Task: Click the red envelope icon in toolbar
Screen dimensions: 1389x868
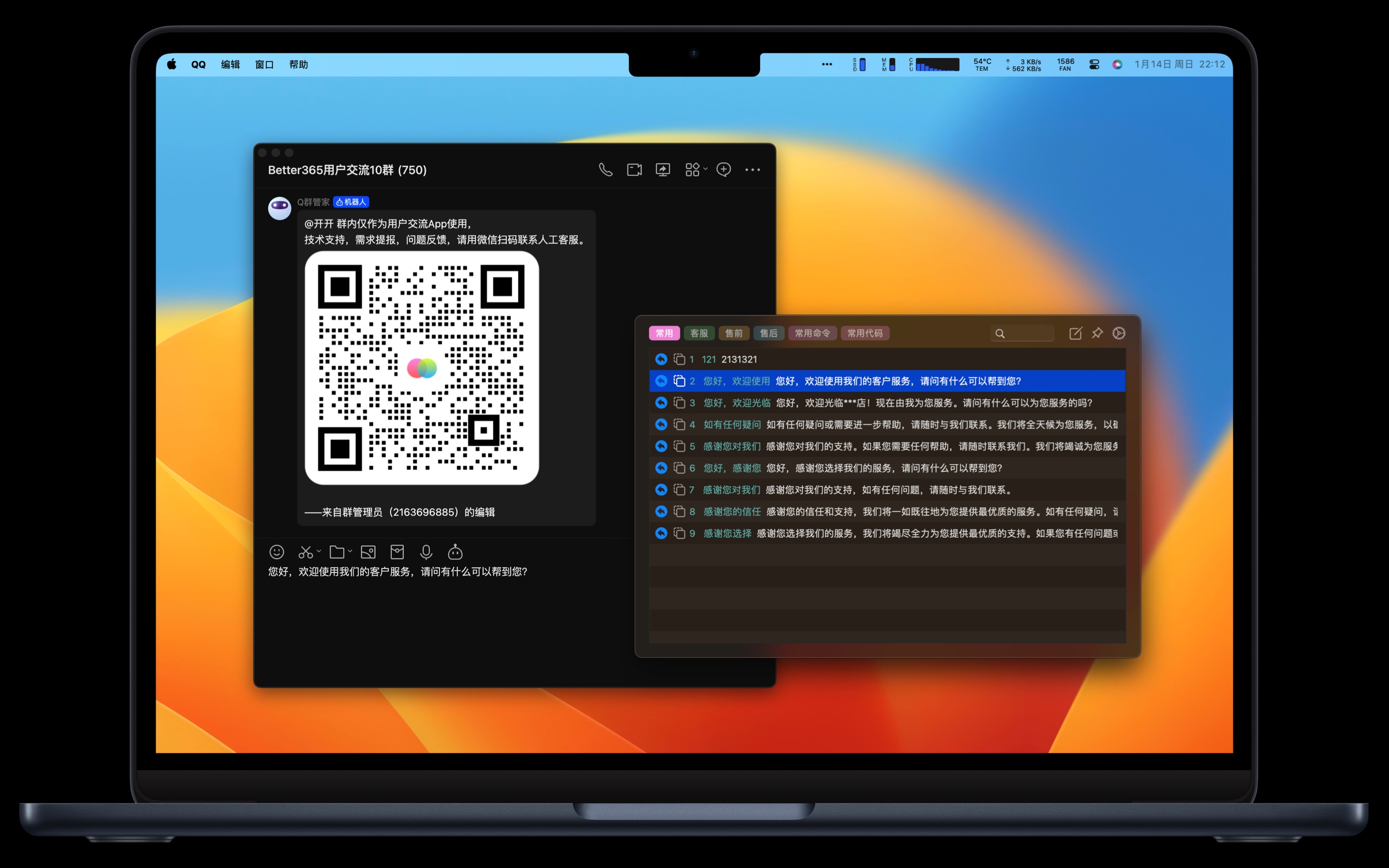Action: [397, 552]
